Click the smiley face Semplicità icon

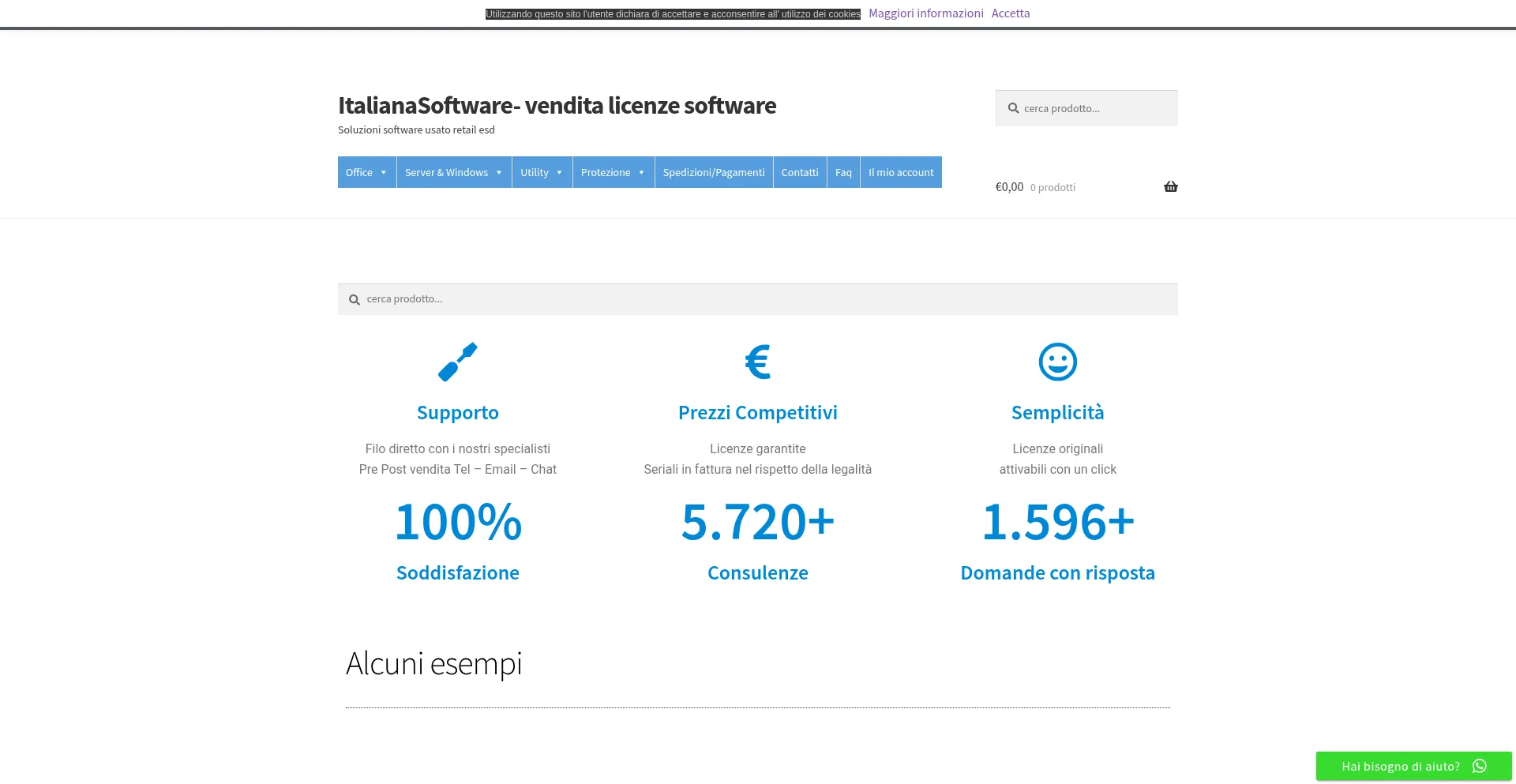click(1057, 362)
